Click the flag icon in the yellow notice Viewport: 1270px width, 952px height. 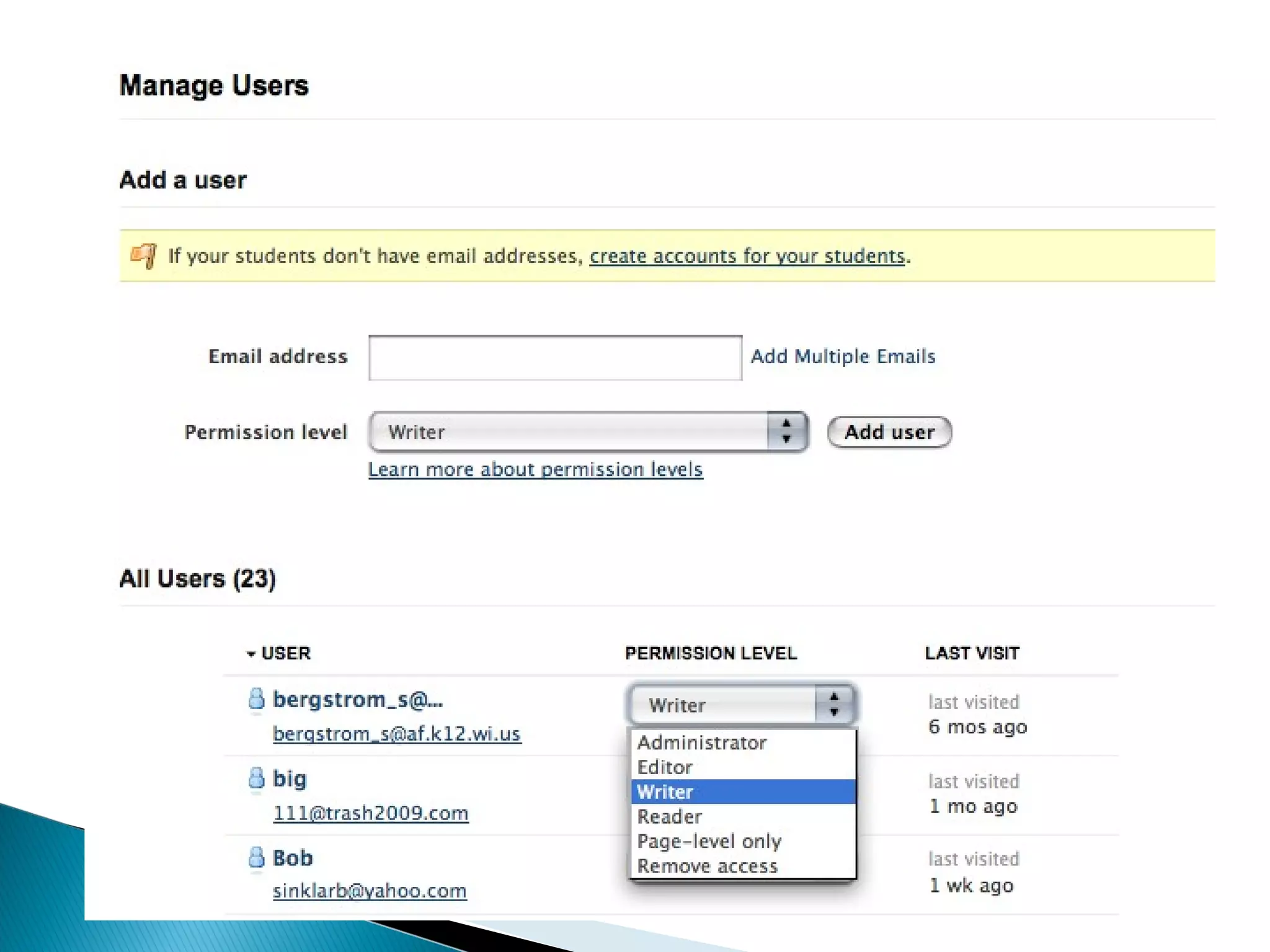click(x=143, y=255)
